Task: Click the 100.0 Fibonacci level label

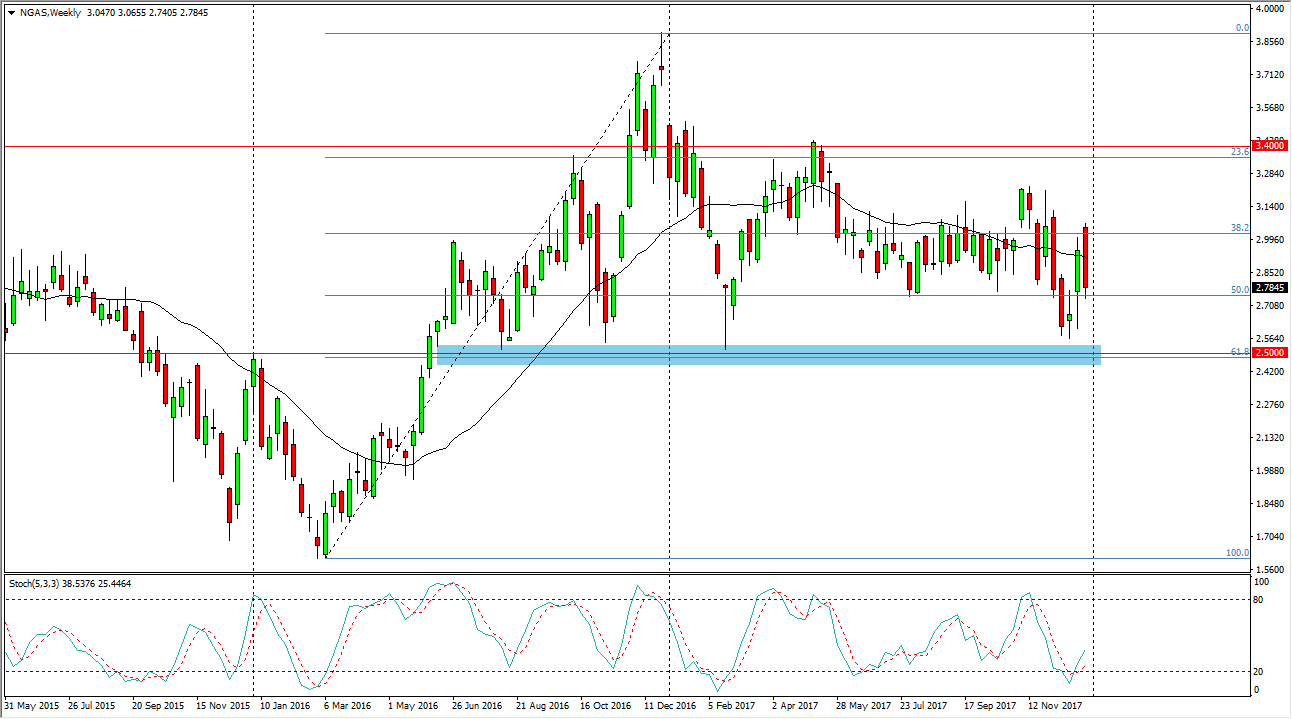Action: pyautogui.click(x=1238, y=552)
